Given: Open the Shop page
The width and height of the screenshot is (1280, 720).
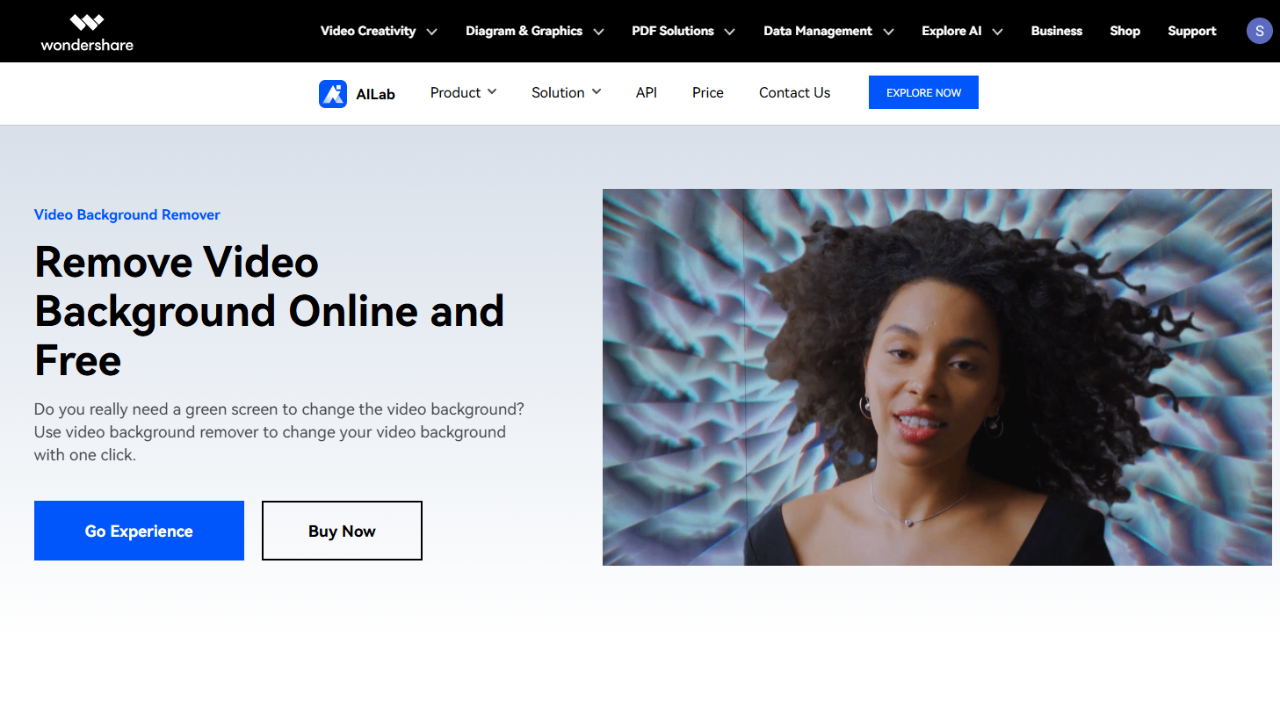Looking at the screenshot, I should click(x=1124, y=31).
